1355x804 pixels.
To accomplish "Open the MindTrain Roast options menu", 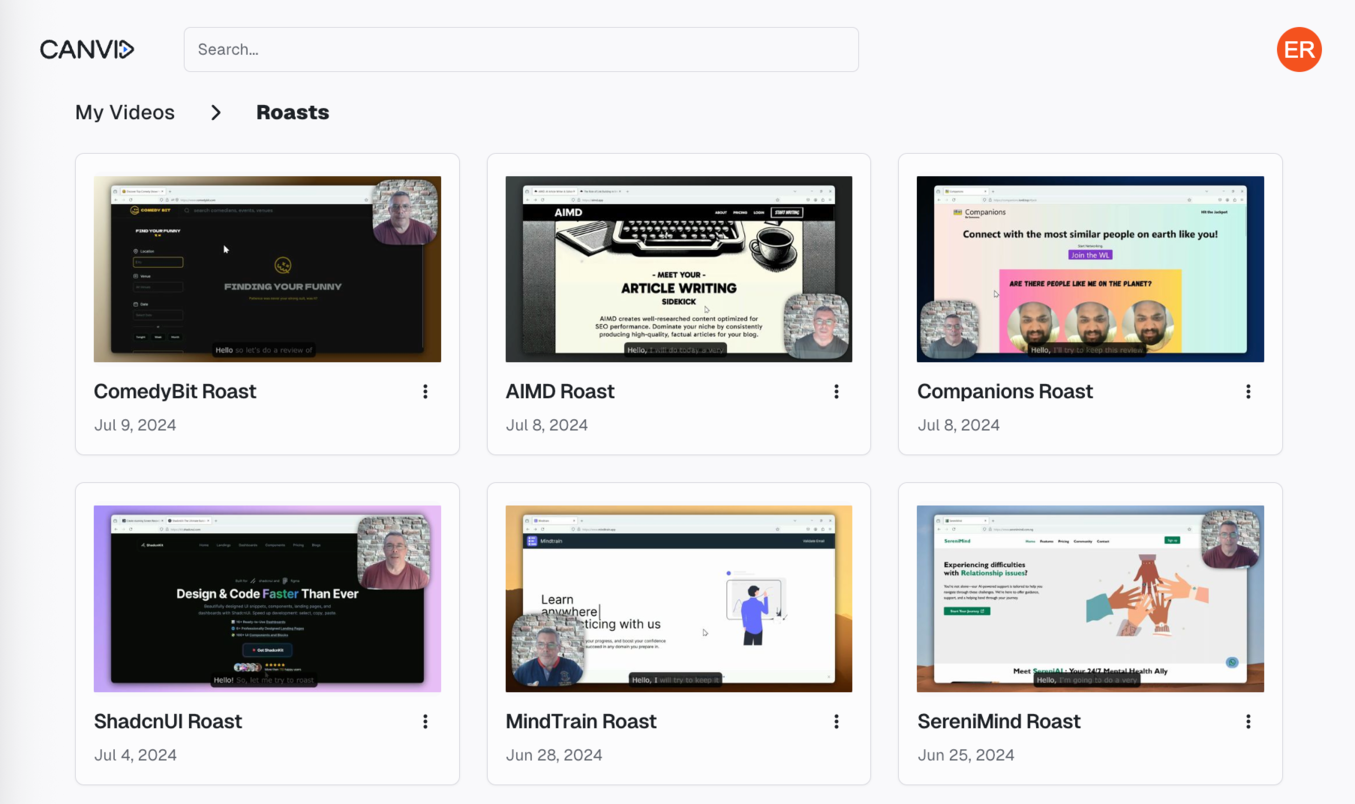I will click(836, 722).
